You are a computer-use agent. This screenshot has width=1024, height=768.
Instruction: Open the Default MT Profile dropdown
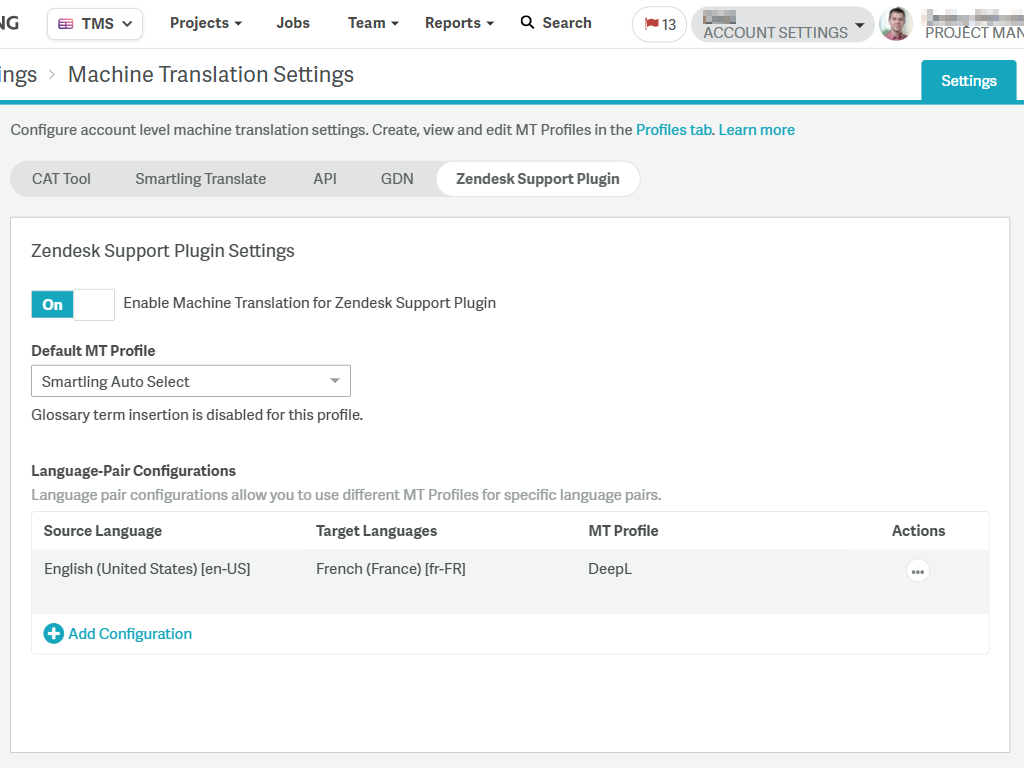[x=334, y=381]
